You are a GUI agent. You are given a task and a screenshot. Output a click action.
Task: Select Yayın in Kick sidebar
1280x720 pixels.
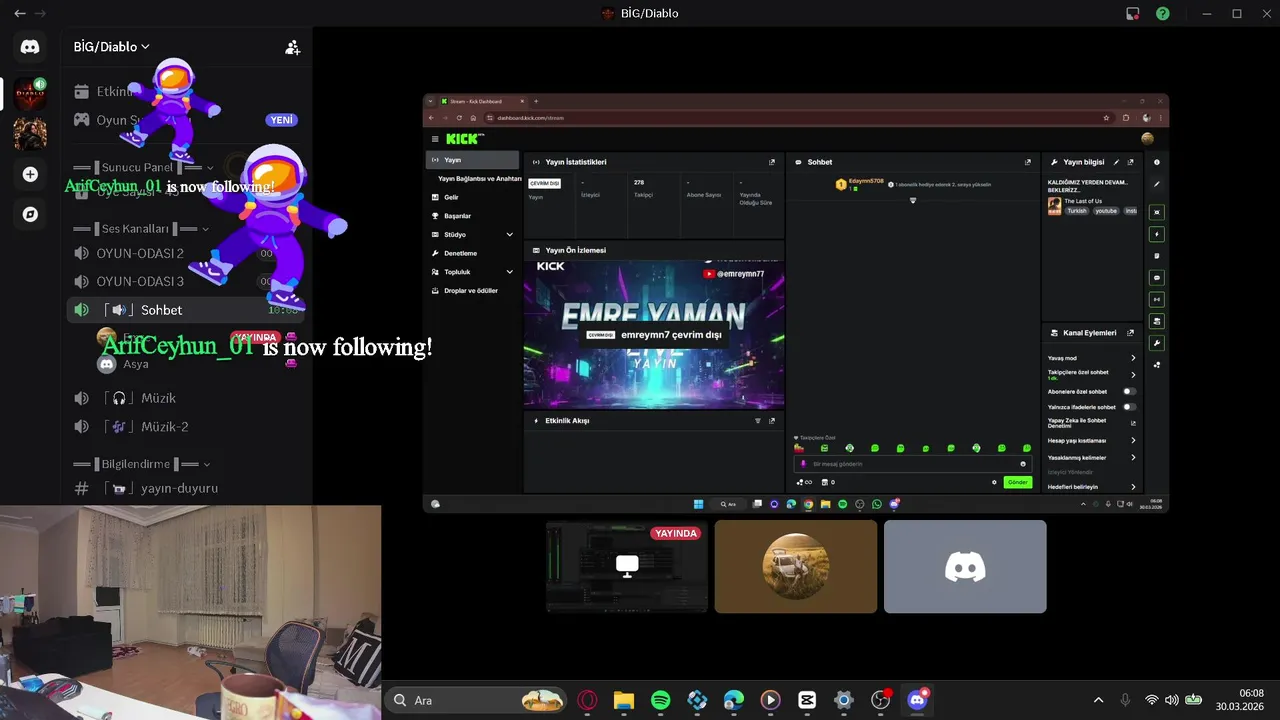click(472, 160)
